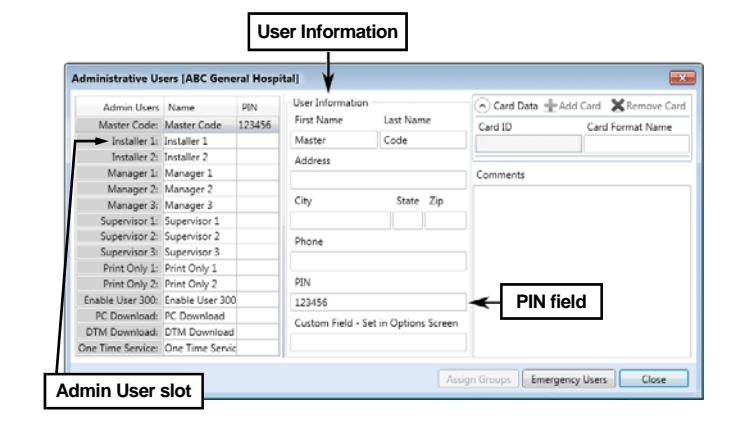This screenshot has width=733, height=426.
Task: Click the Address input field
Action: pos(378,180)
